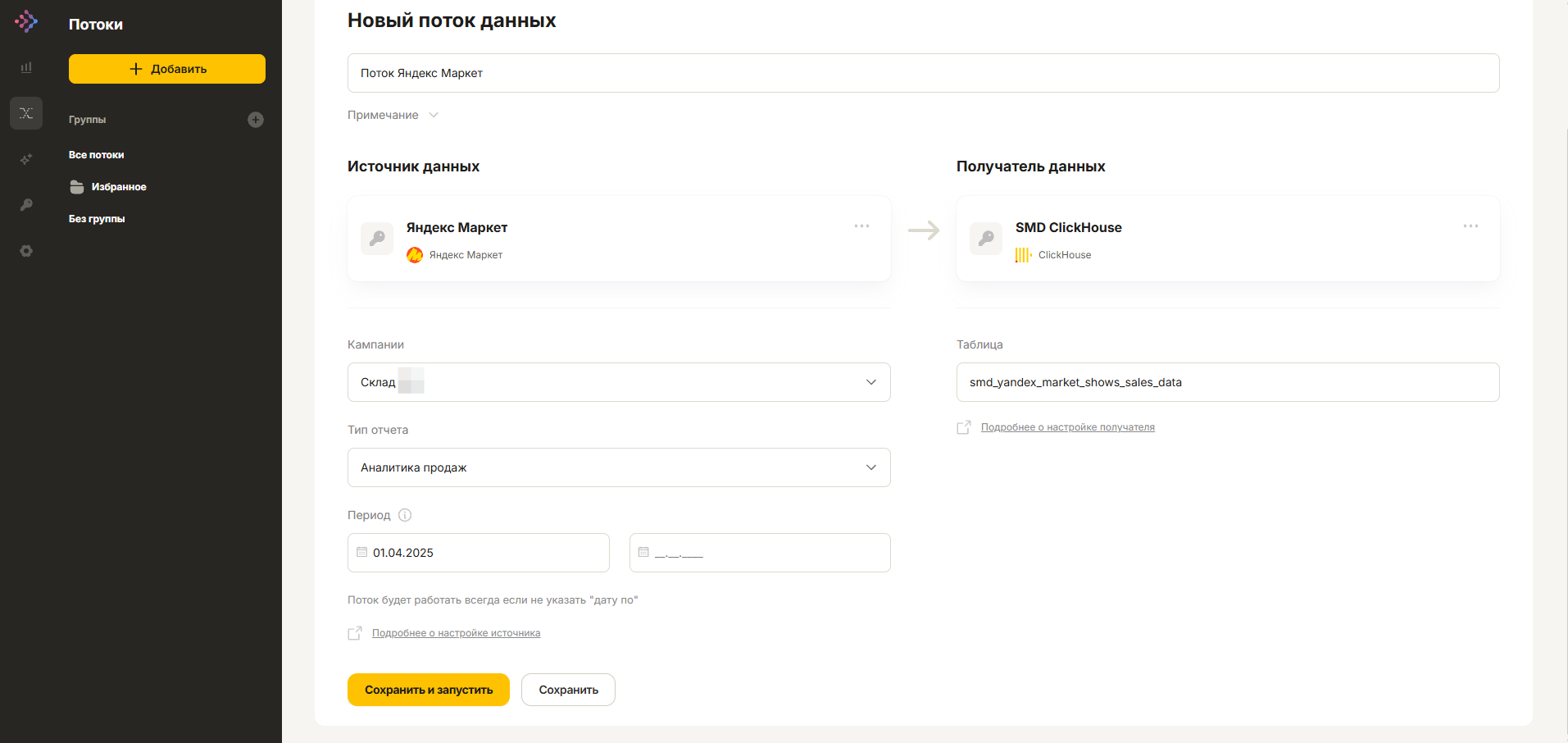The image size is (1568, 743).
Task: Open Подробнее о настройке получателя link
Action: click(x=1067, y=427)
